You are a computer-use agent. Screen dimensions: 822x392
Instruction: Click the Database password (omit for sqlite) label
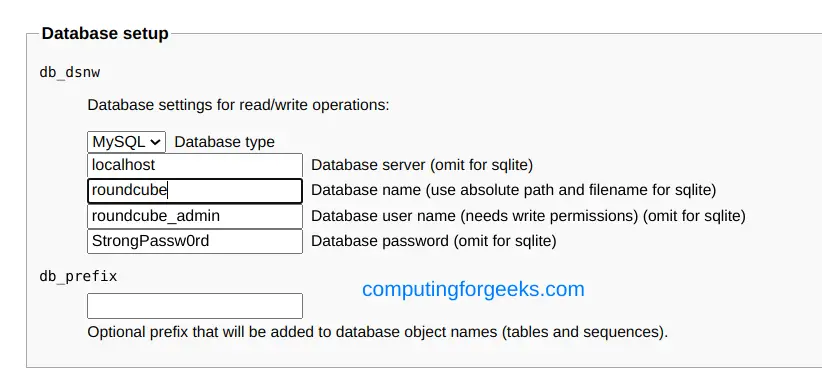tap(434, 241)
